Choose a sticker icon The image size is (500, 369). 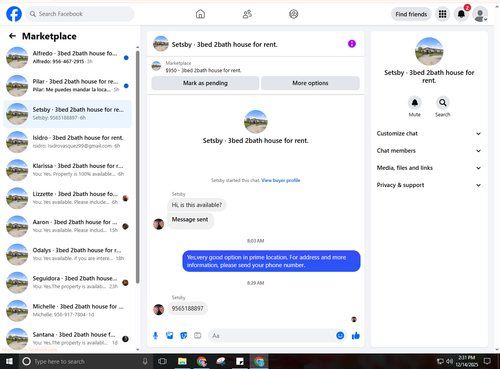coord(184,336)
